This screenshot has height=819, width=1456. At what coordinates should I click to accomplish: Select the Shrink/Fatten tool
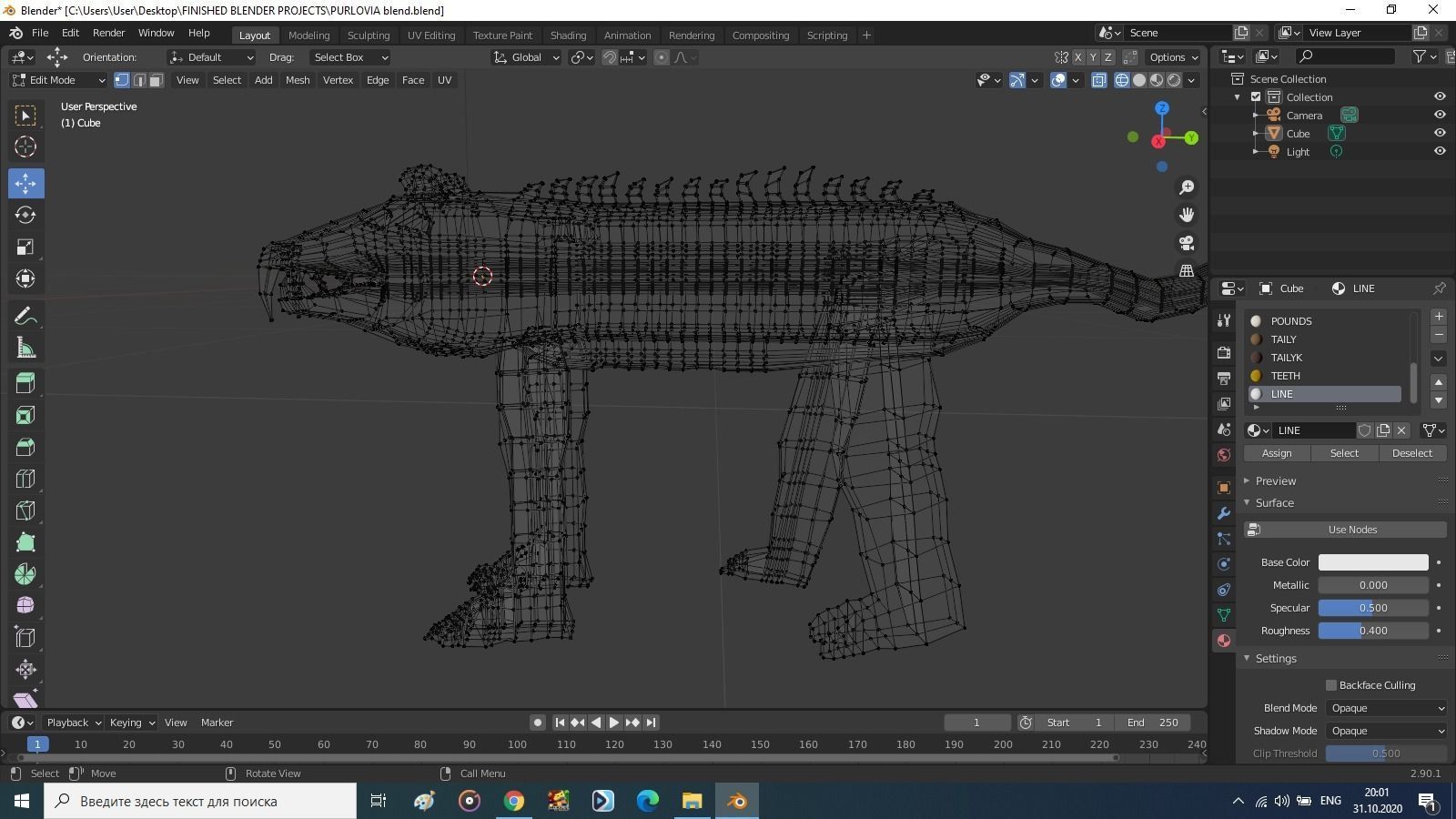25,670
